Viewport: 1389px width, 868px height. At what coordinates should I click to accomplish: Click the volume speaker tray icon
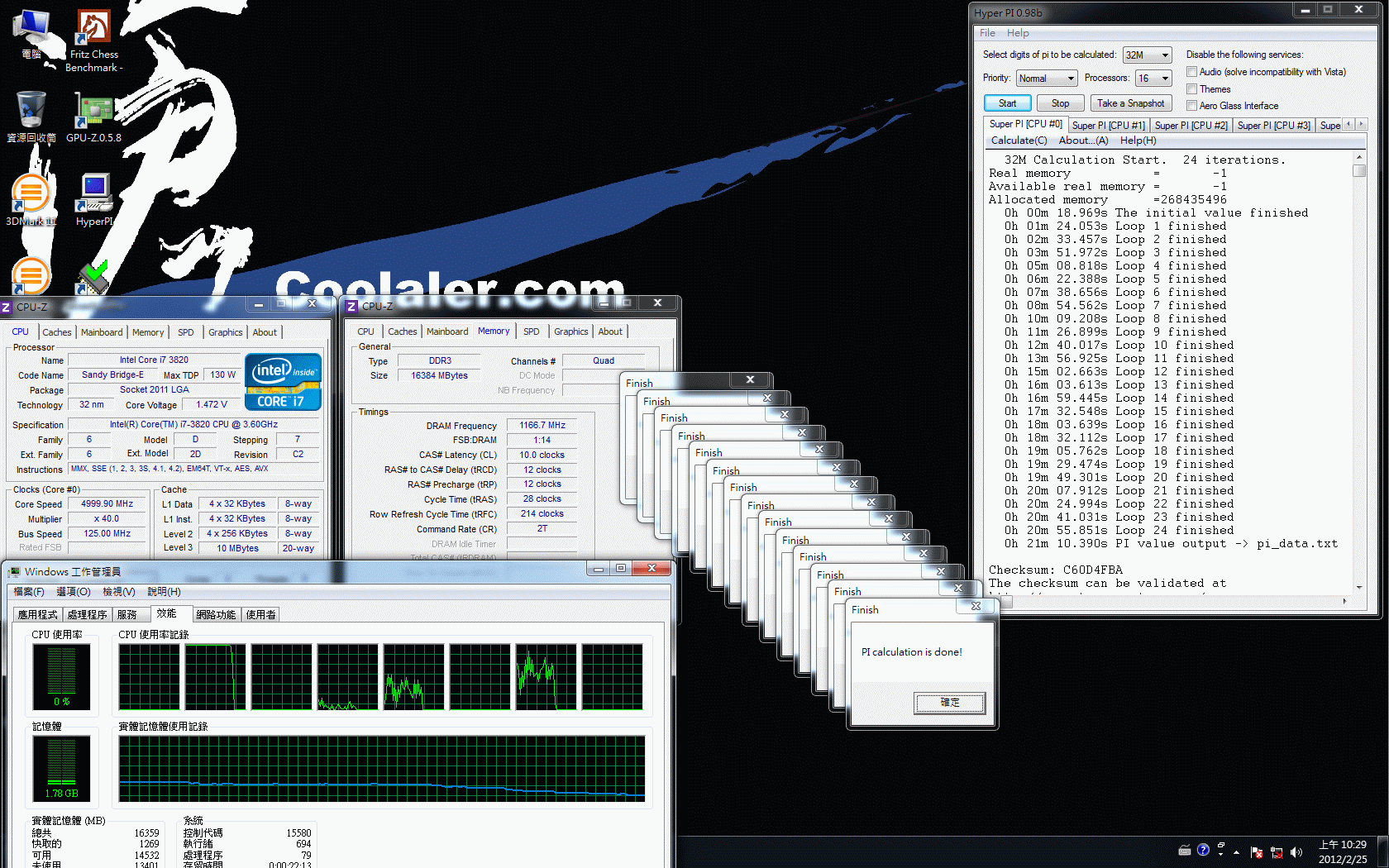[x=1296, y=851]
